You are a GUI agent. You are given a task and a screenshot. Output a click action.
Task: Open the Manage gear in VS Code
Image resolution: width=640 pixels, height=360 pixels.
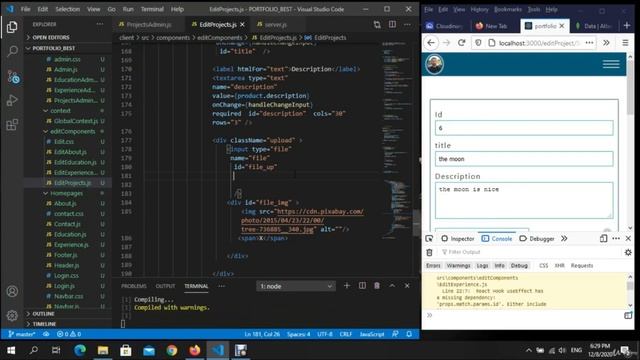(x=12, y=315)
